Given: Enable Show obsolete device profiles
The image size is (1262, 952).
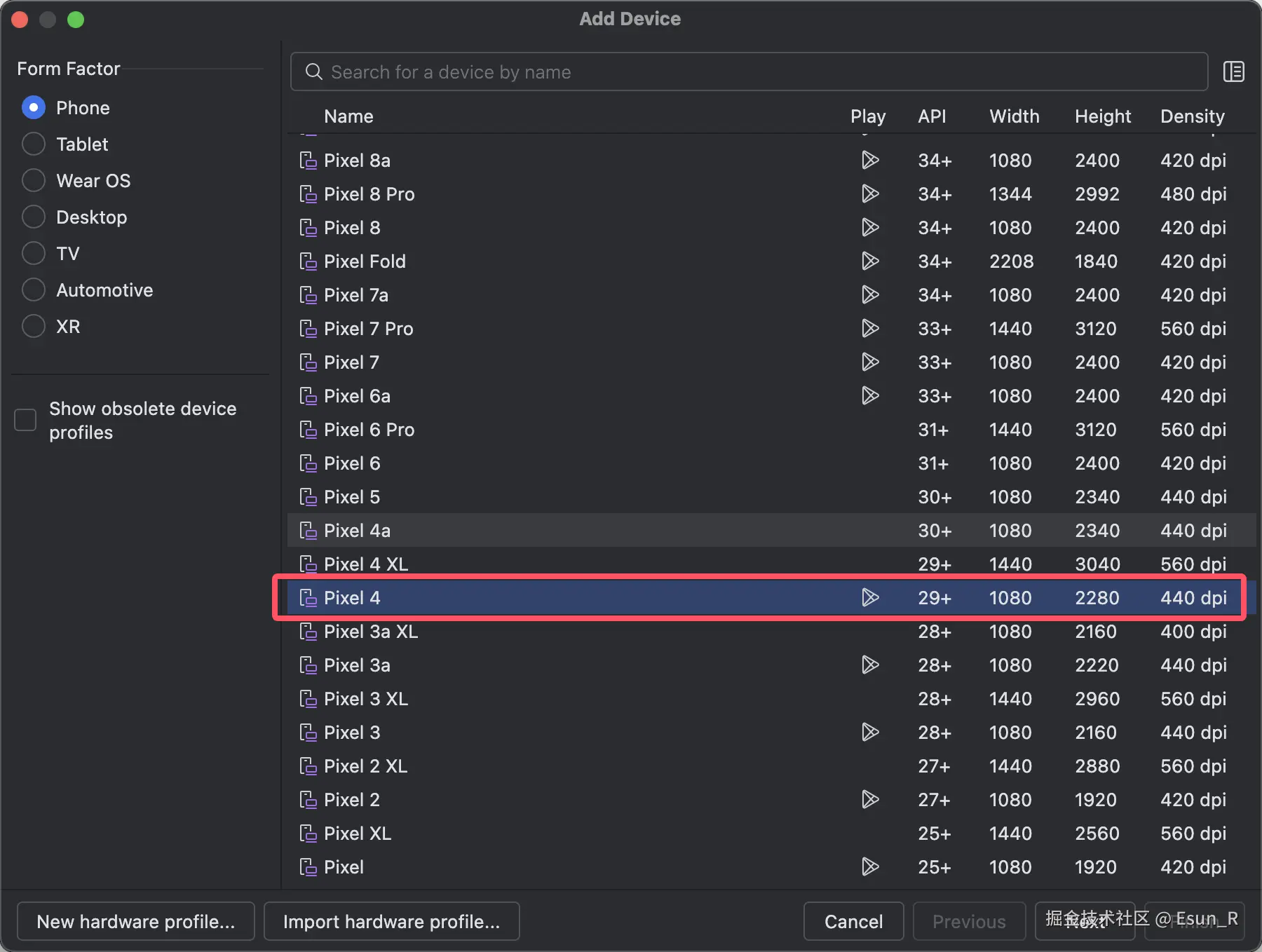Looking at the screenshot, I should 25,420.
